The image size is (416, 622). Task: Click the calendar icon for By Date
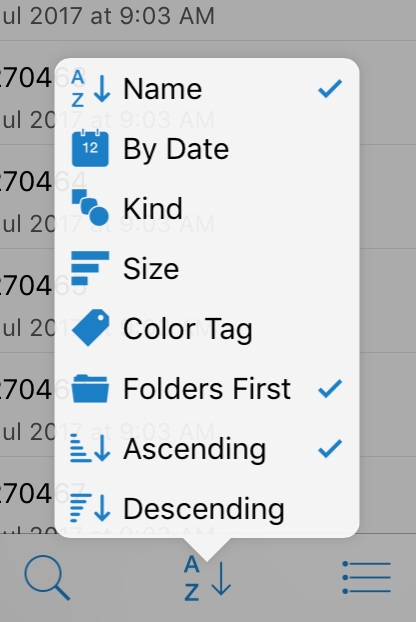tap(90, 148)
